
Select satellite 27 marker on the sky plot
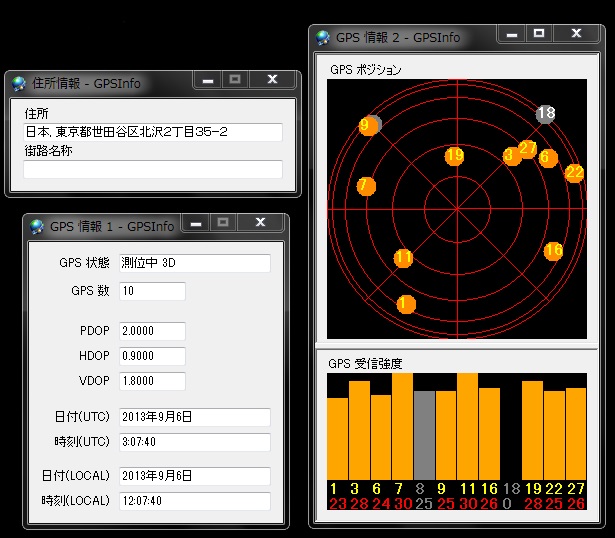click(x=528, y=149)
